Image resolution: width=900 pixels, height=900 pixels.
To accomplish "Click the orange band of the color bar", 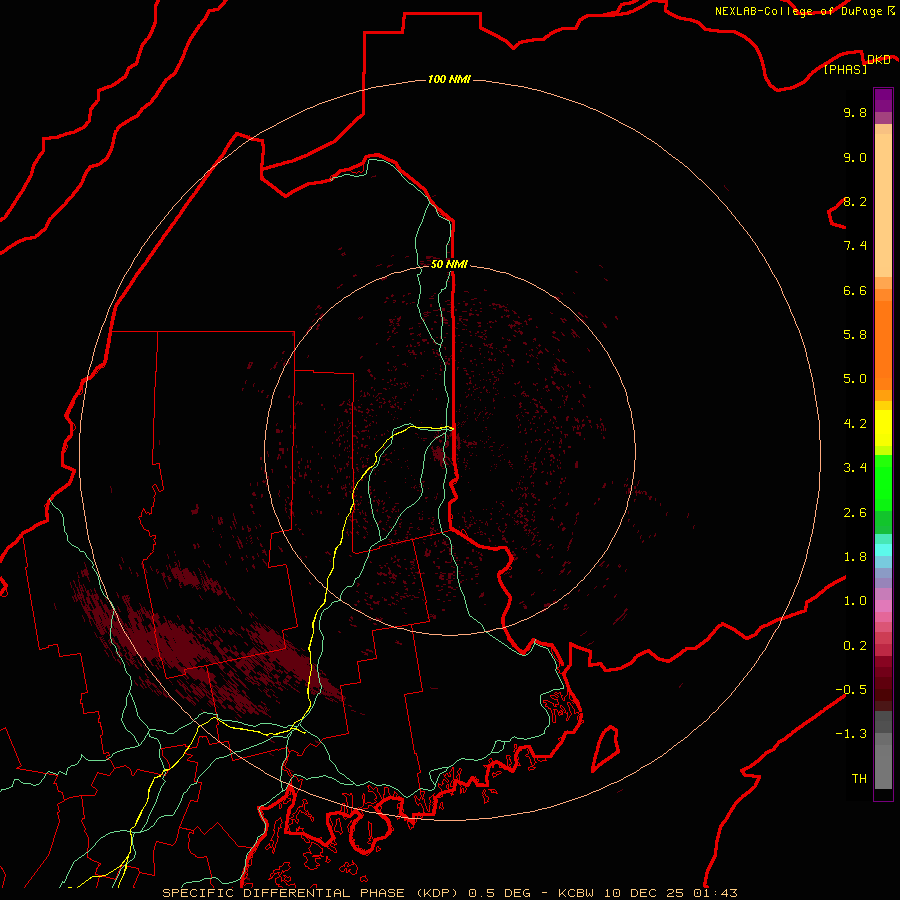I will [883, 344].
